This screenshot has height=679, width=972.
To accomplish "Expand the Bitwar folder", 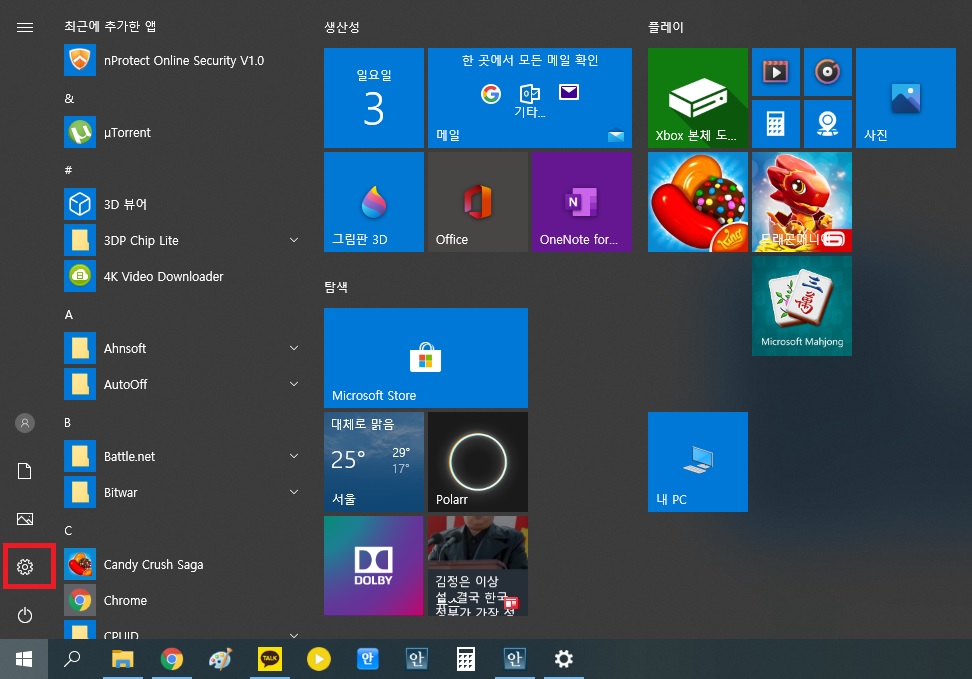I will 294,492.
